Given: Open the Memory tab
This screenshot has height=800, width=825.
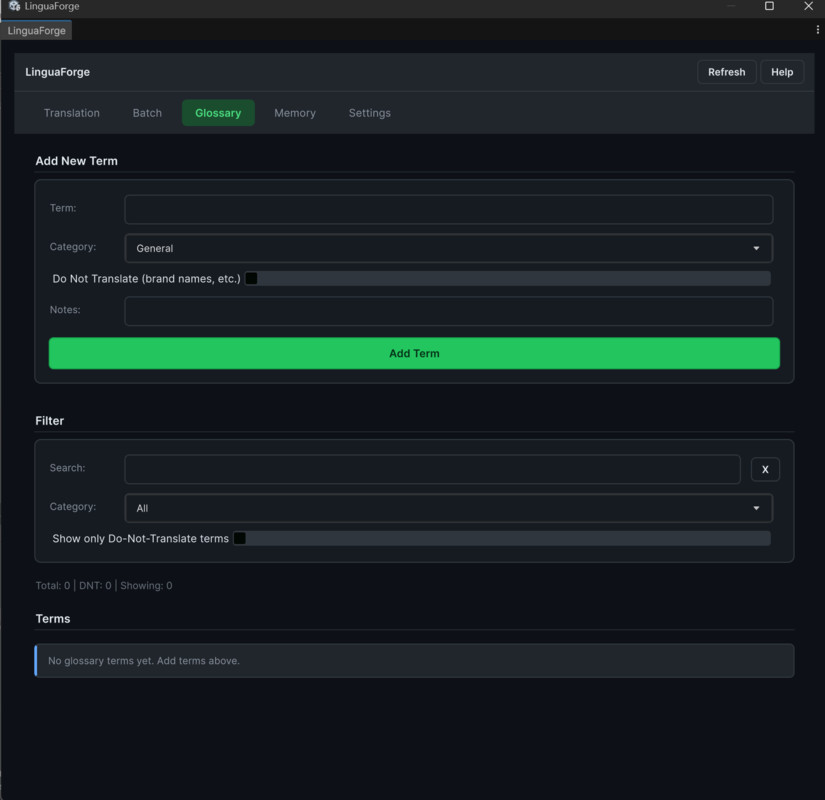Looking at the screenshot, I should (294, 113).
